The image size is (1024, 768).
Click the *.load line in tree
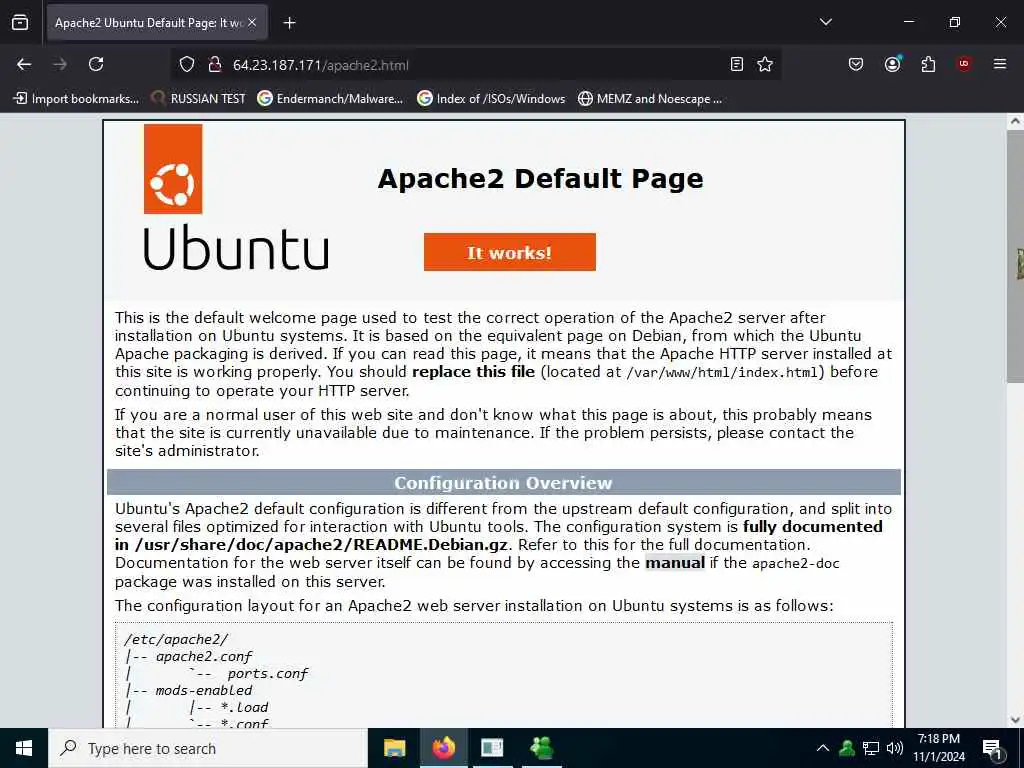pos(244,707)
